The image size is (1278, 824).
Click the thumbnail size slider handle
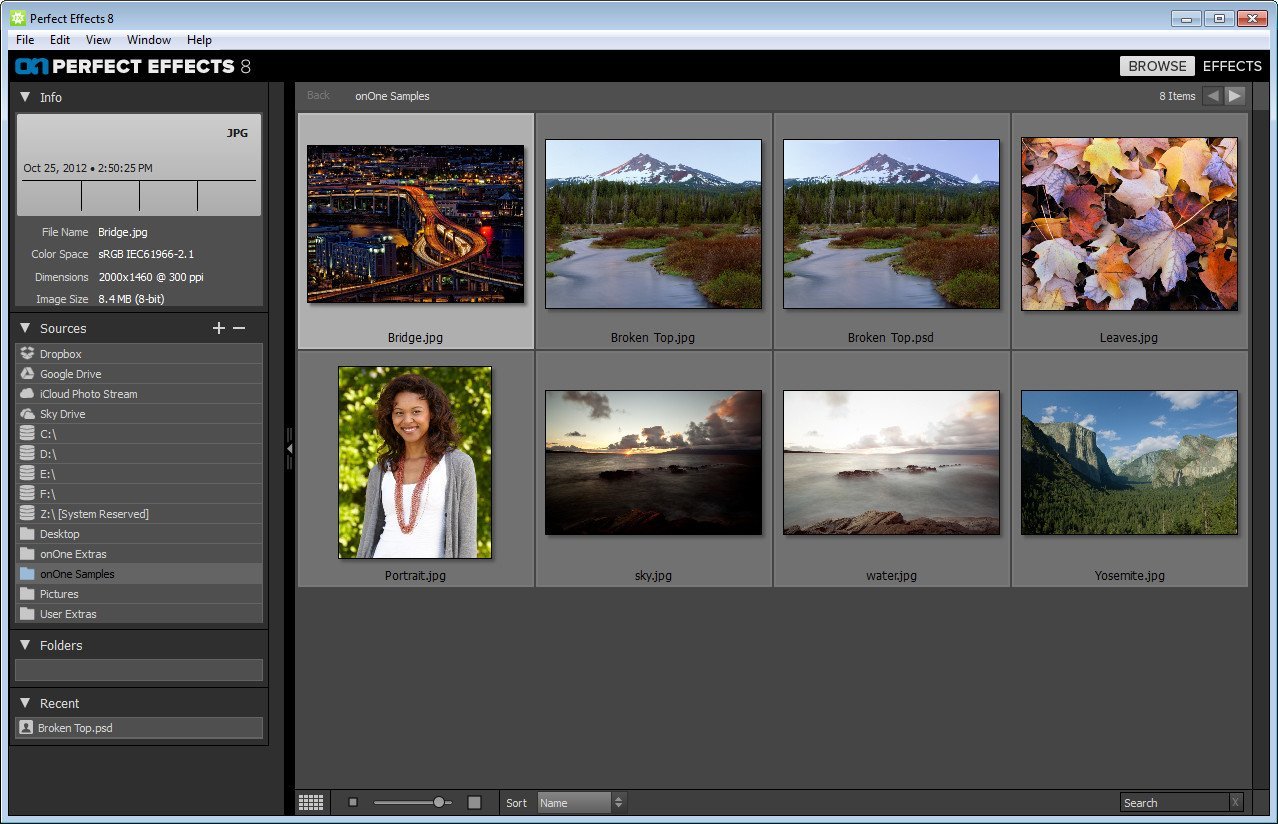[439, 802]
